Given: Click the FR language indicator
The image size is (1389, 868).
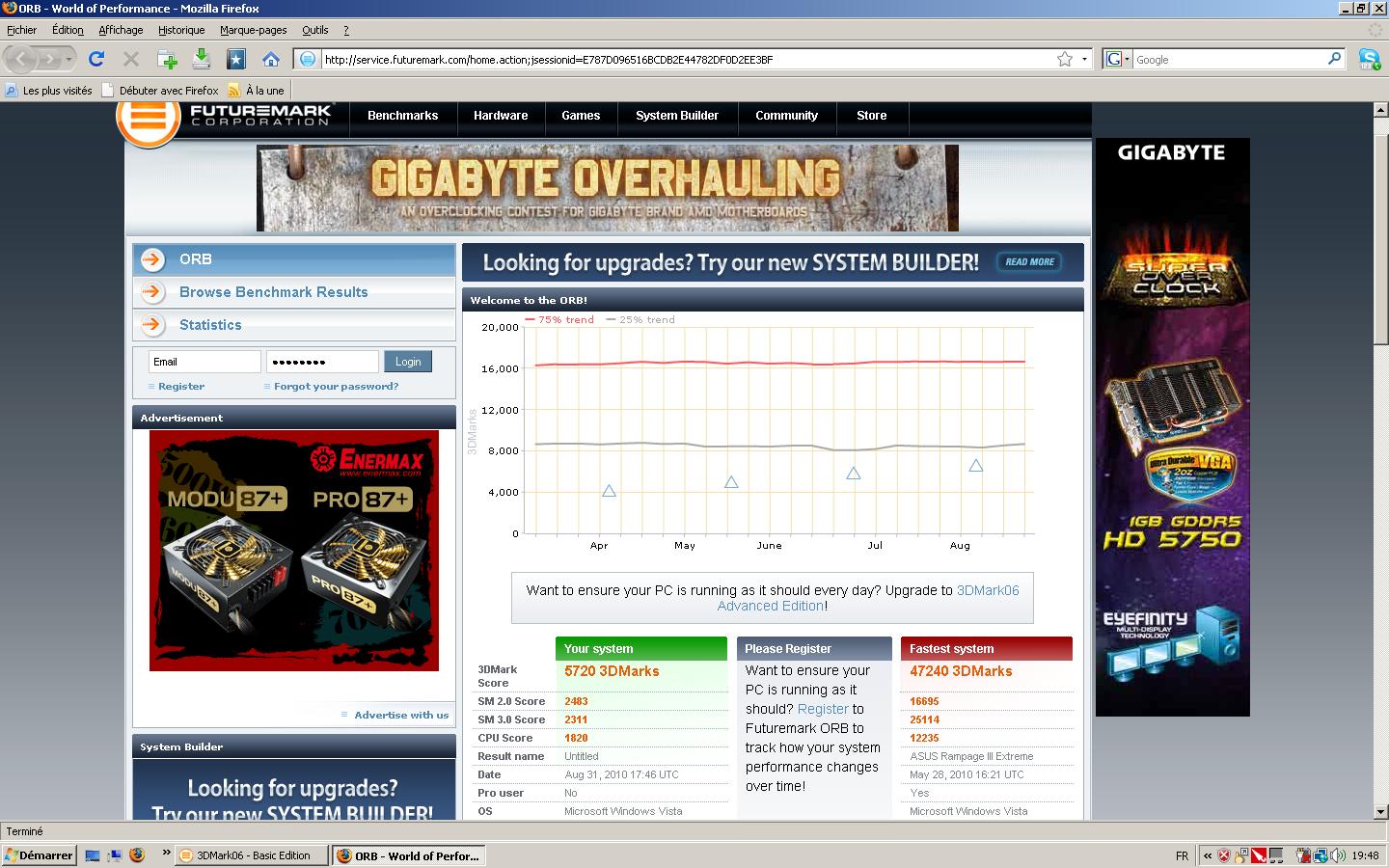Looking at the screenshot, I should 1183,856.
